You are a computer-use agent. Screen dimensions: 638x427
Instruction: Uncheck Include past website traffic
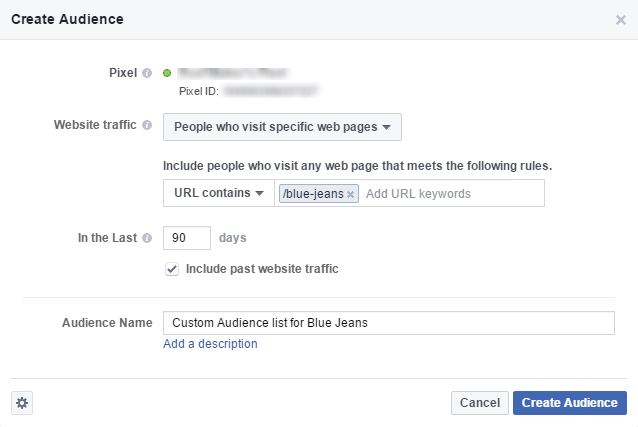click(172, 269)
